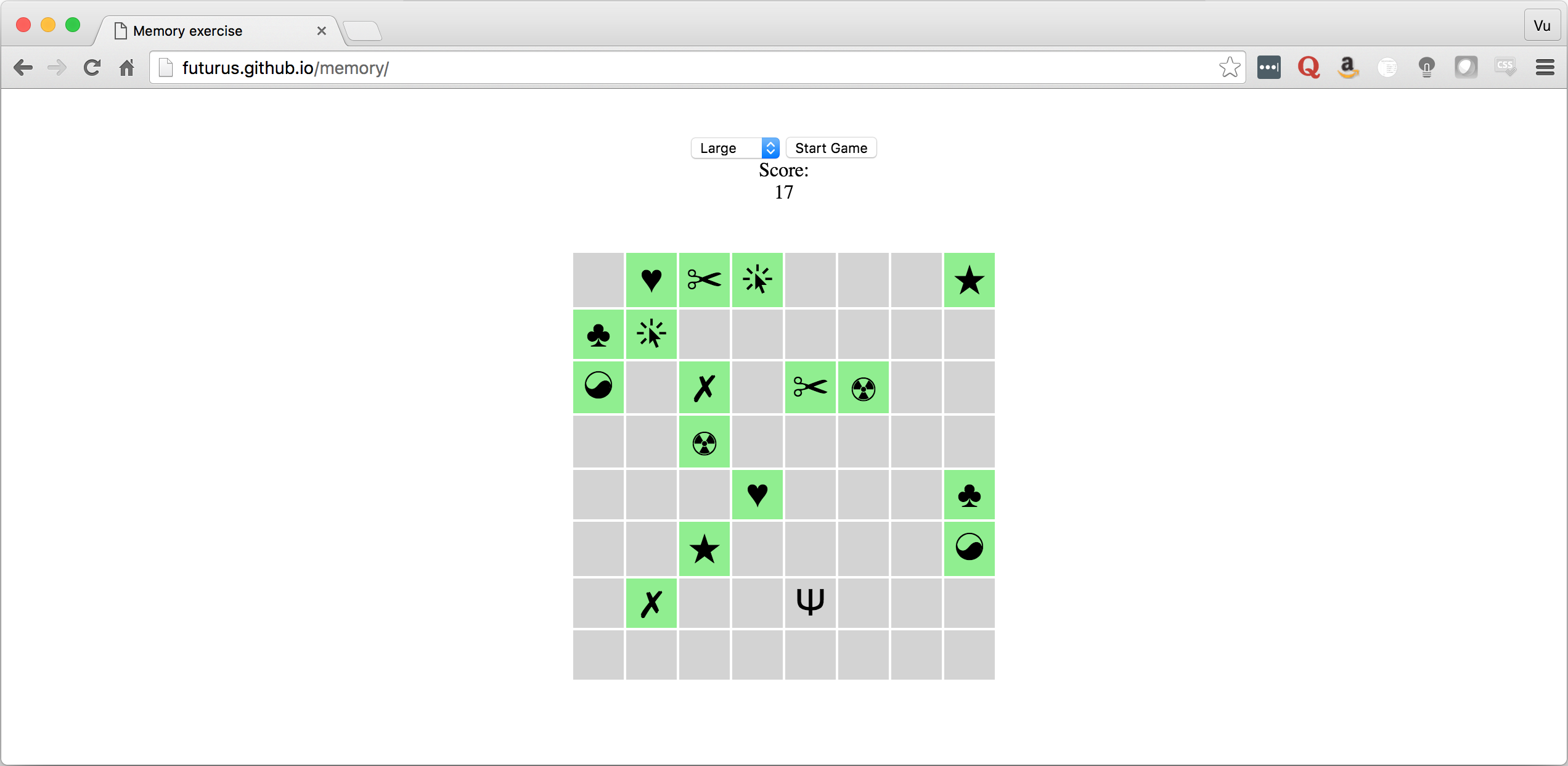Screen dimensions: 1568x766
Task: Open the Amazon extension icon
Action: pos(1347,67)
